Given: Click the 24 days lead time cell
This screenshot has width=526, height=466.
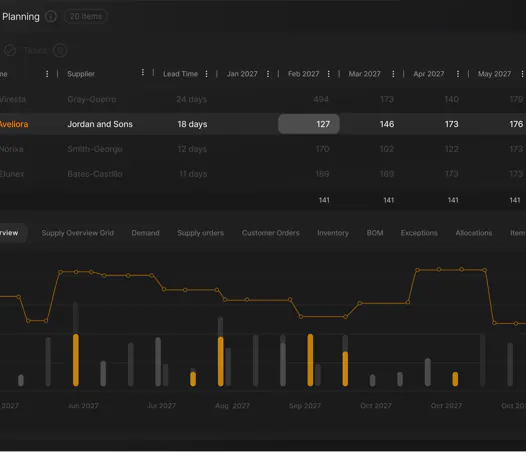Looking at the screenshot, I should (x=192, y=99).
